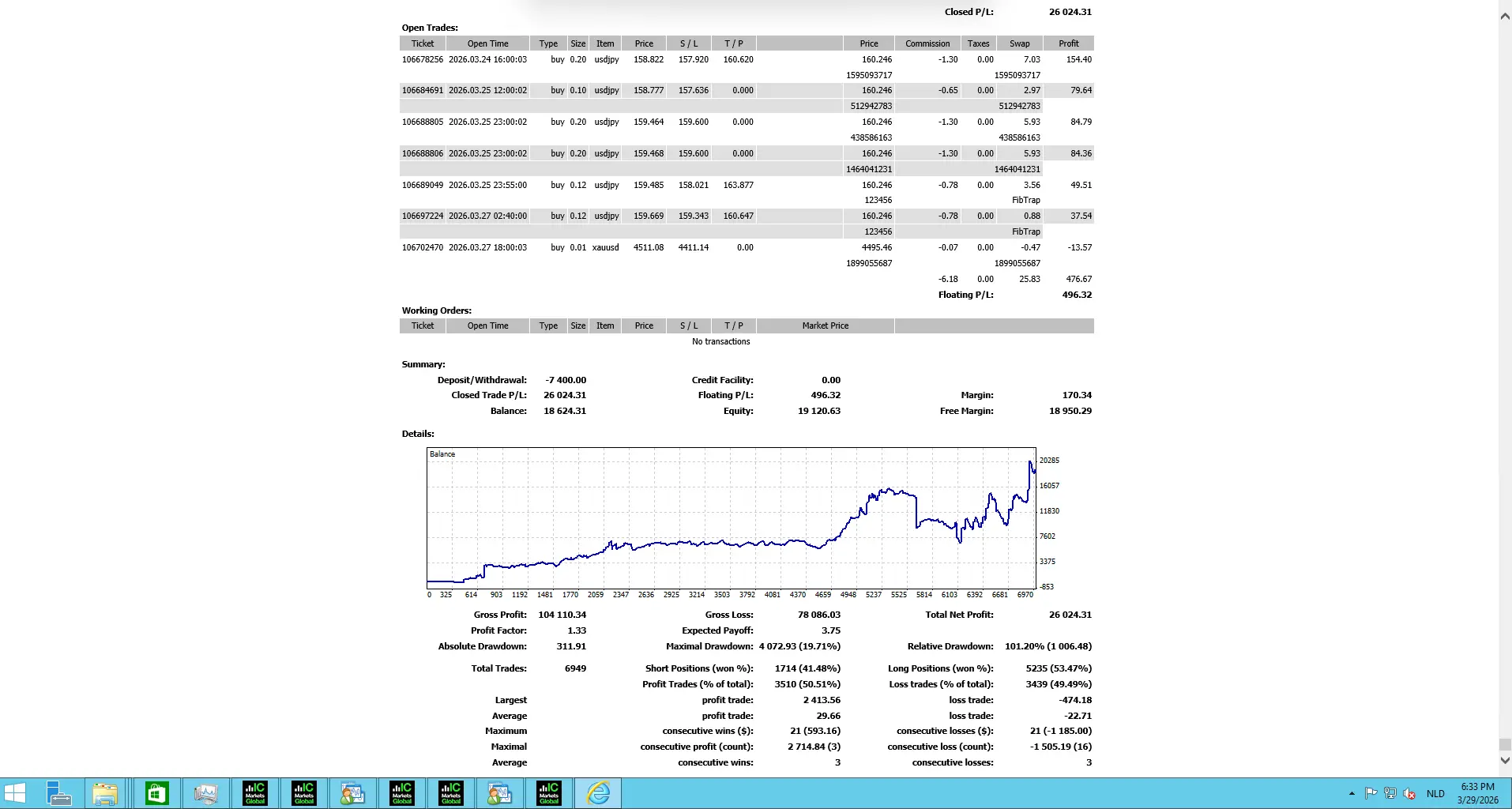Viewport: 1512px width, 809px height.
Task: Click the scrollbar up arrow
Action: (1505, 16)
